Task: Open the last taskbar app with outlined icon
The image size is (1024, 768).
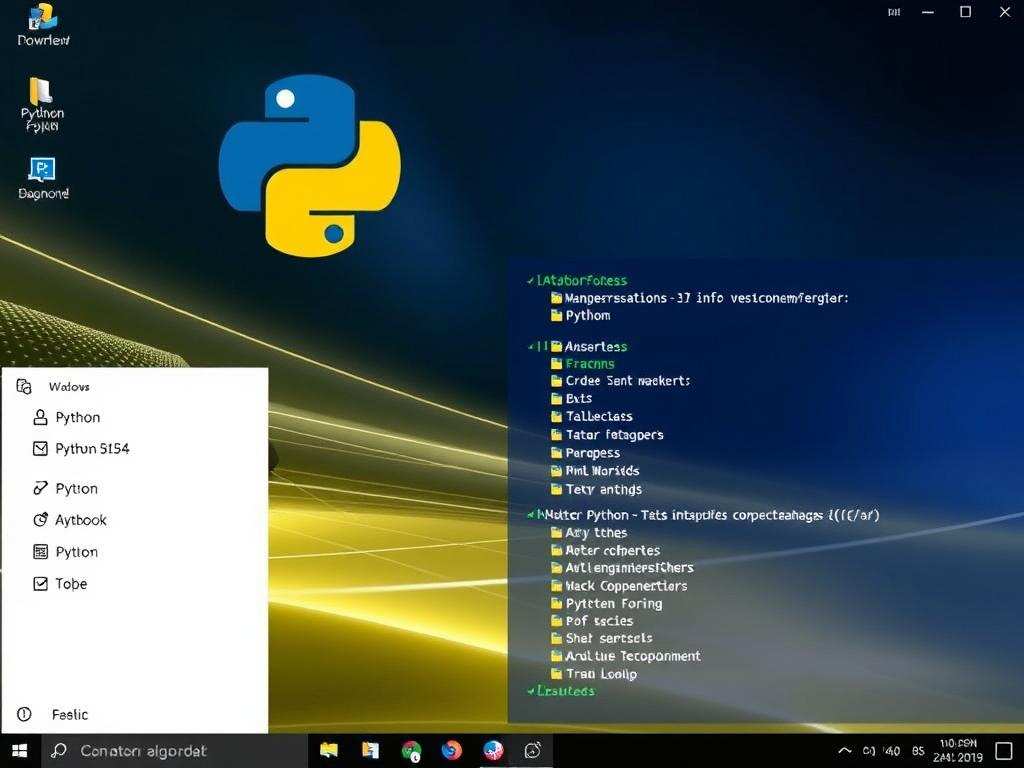Action: tap(533, 751)
